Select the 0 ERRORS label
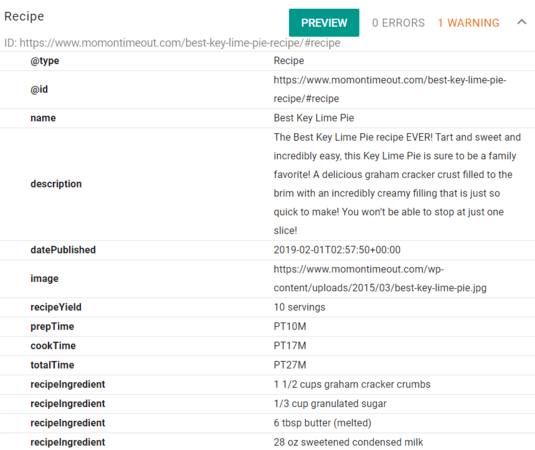This screenshot has width=535, height=450. click(x=398, y=23)
